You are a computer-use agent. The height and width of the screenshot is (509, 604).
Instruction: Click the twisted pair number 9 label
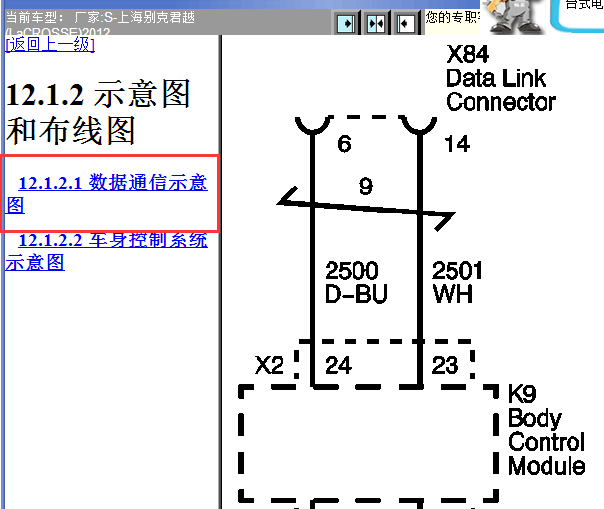[366, 186]
